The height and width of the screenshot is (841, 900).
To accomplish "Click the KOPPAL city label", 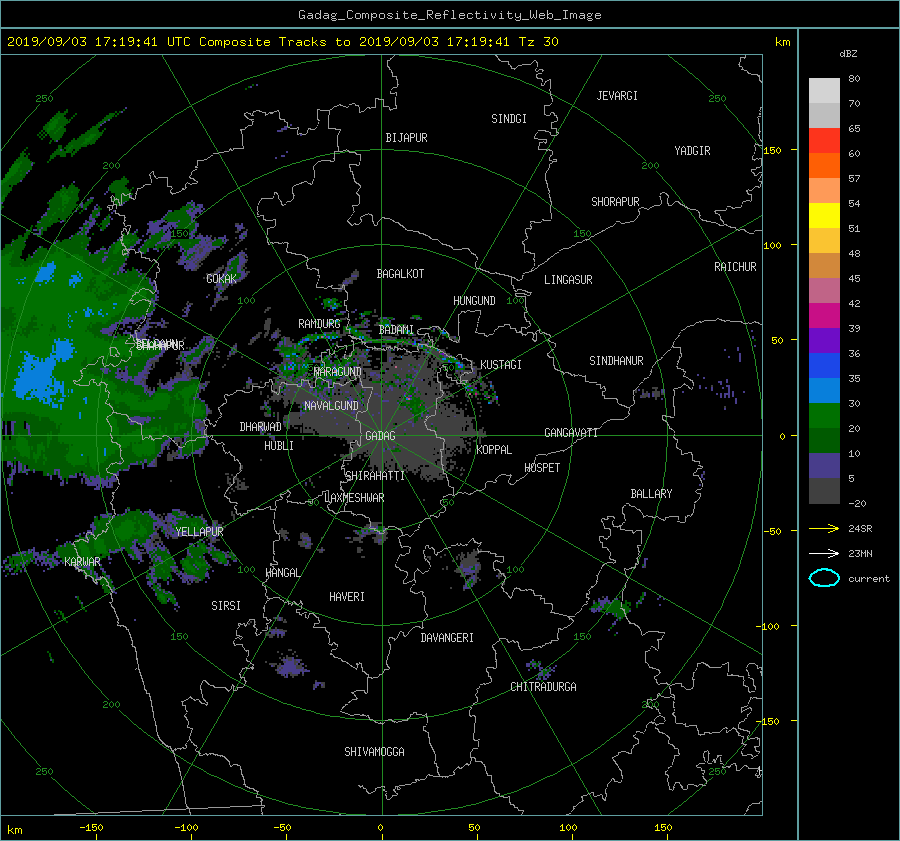I will point(494,450).
